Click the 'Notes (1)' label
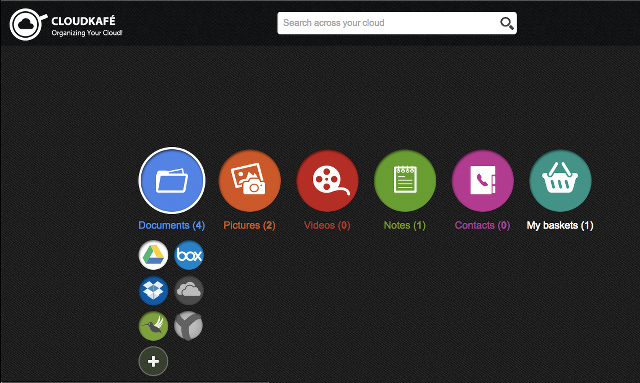640x383 pixels. tap(404, 225)
